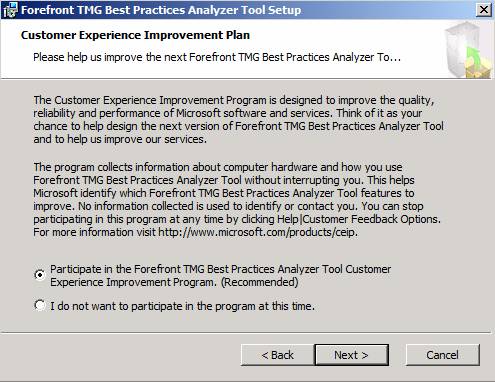Click the setup box graphic in header

(468, 50)
